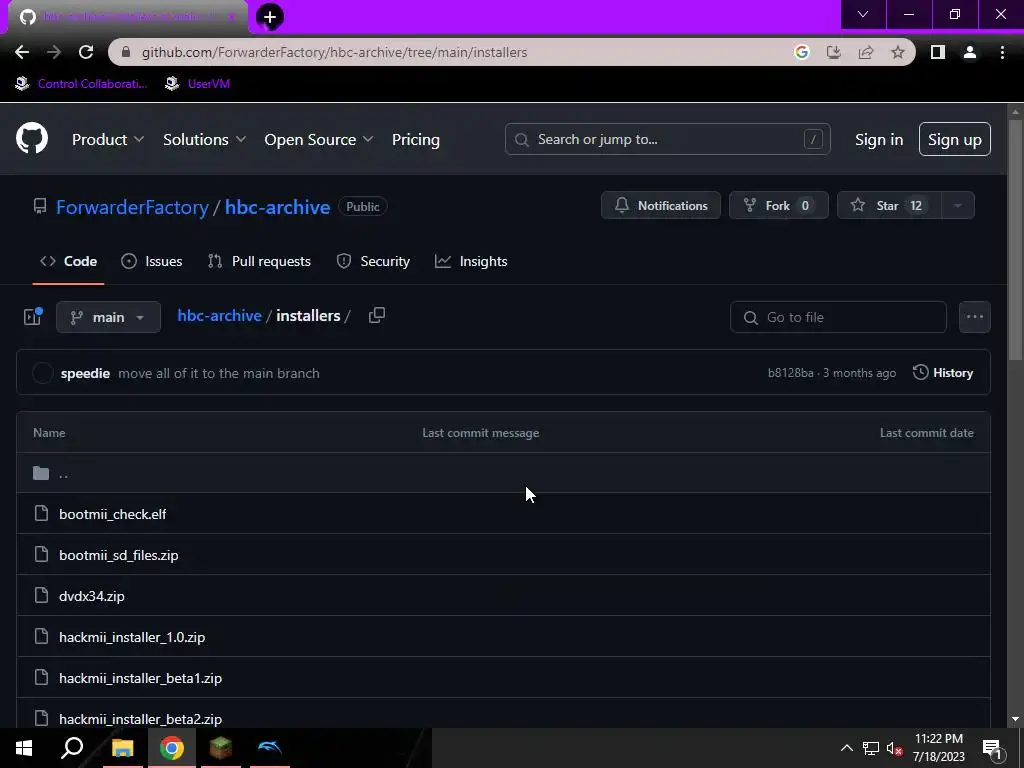Open the Control Collaborati... bookmark
The image size is (1024, 768).
[81, 84]
